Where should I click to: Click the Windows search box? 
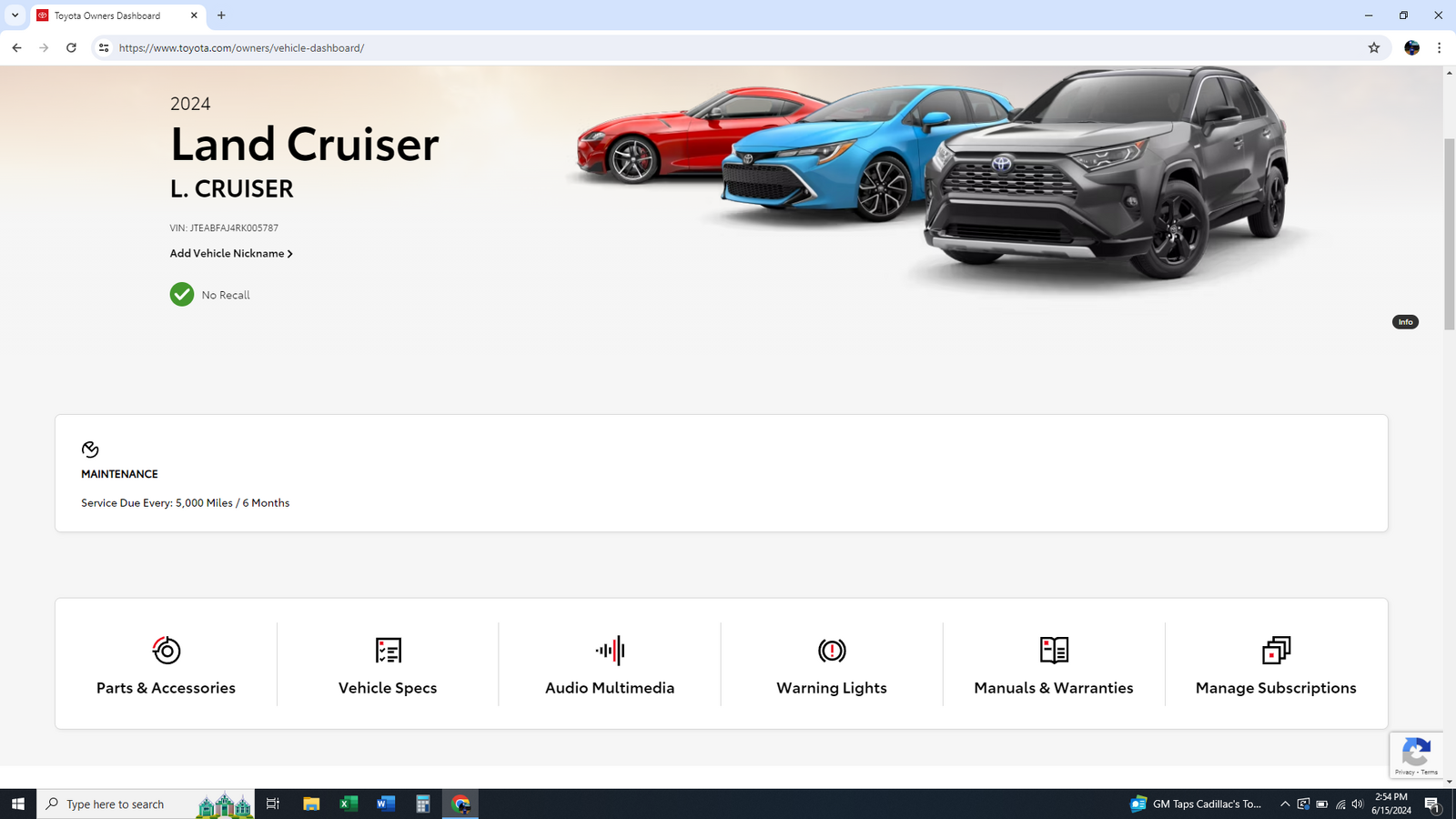click(146, 804)
